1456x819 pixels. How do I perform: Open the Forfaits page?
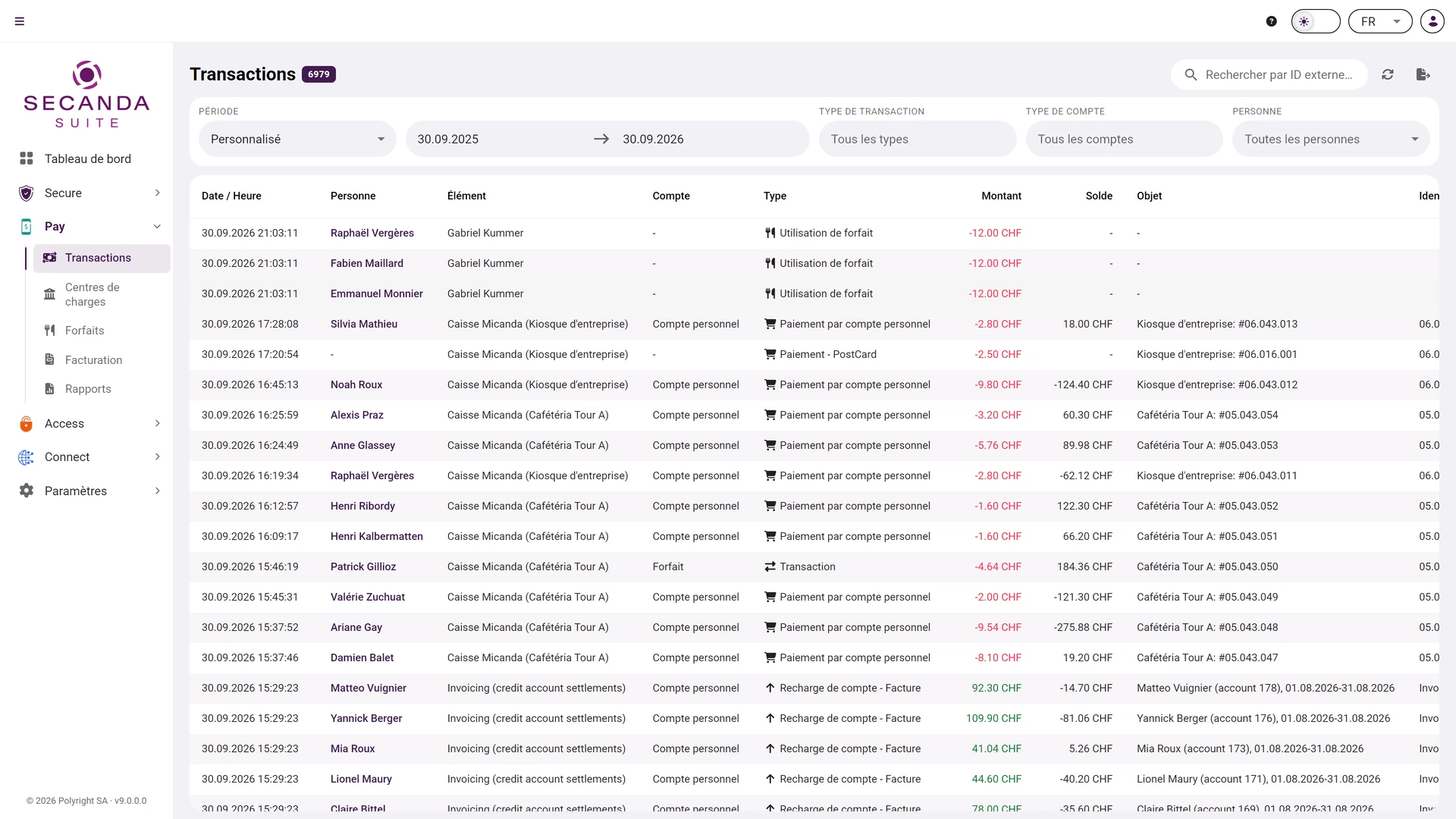click(102, 331)
